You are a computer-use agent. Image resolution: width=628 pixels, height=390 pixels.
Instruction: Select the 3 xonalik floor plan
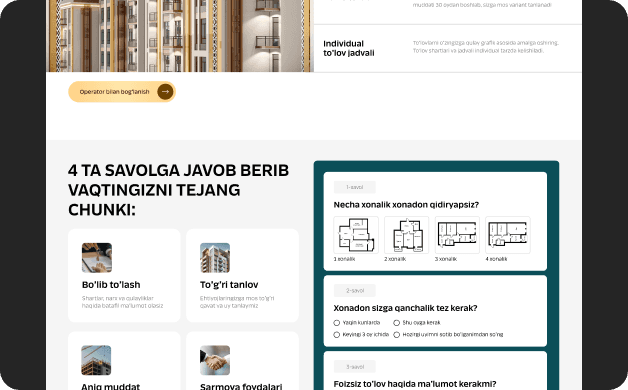click(457, 235)
